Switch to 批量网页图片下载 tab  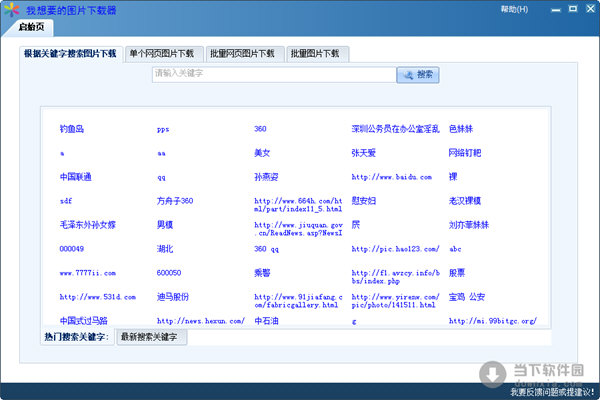(x=243, y=54)
